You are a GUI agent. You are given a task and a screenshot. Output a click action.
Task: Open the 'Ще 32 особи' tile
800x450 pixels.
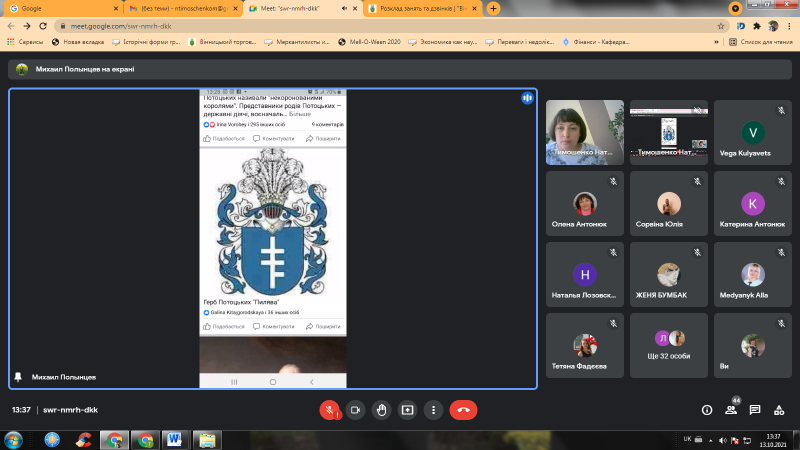point(669,345)
